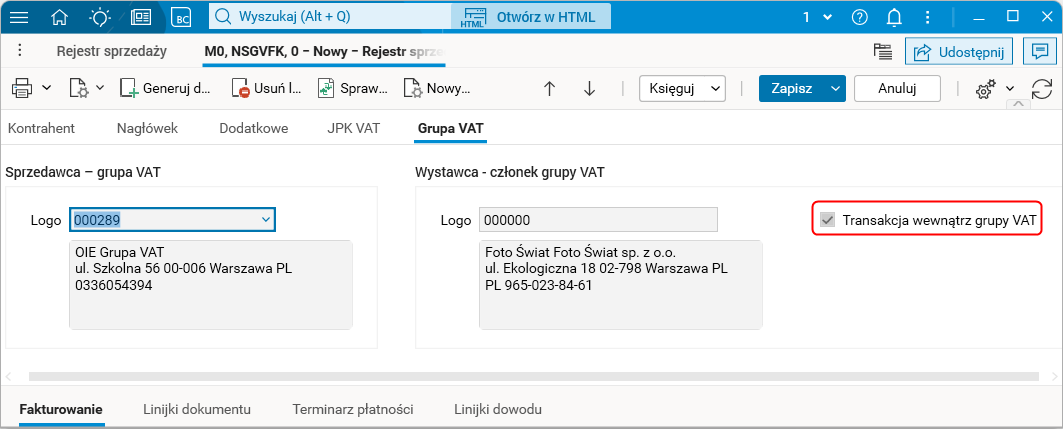Open the Terminarz płatności tab

point(353,409)
